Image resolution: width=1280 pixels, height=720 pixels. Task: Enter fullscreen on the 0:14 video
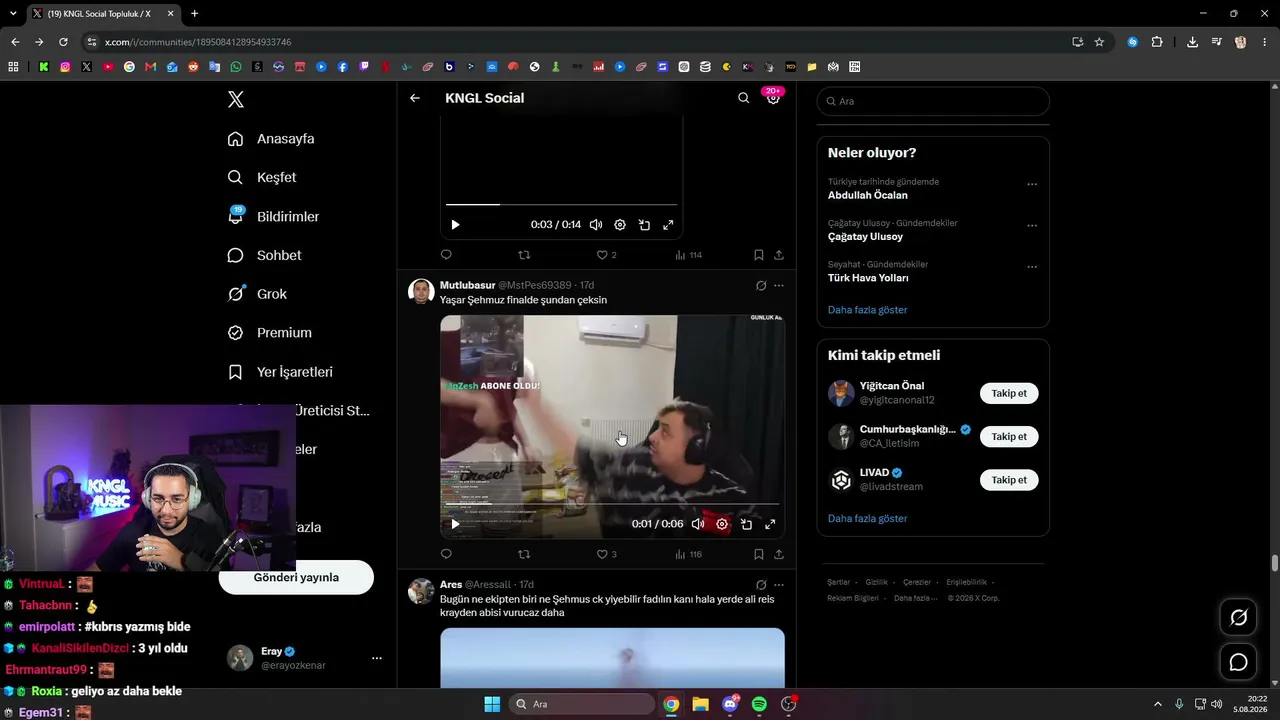tap(668, 225)
